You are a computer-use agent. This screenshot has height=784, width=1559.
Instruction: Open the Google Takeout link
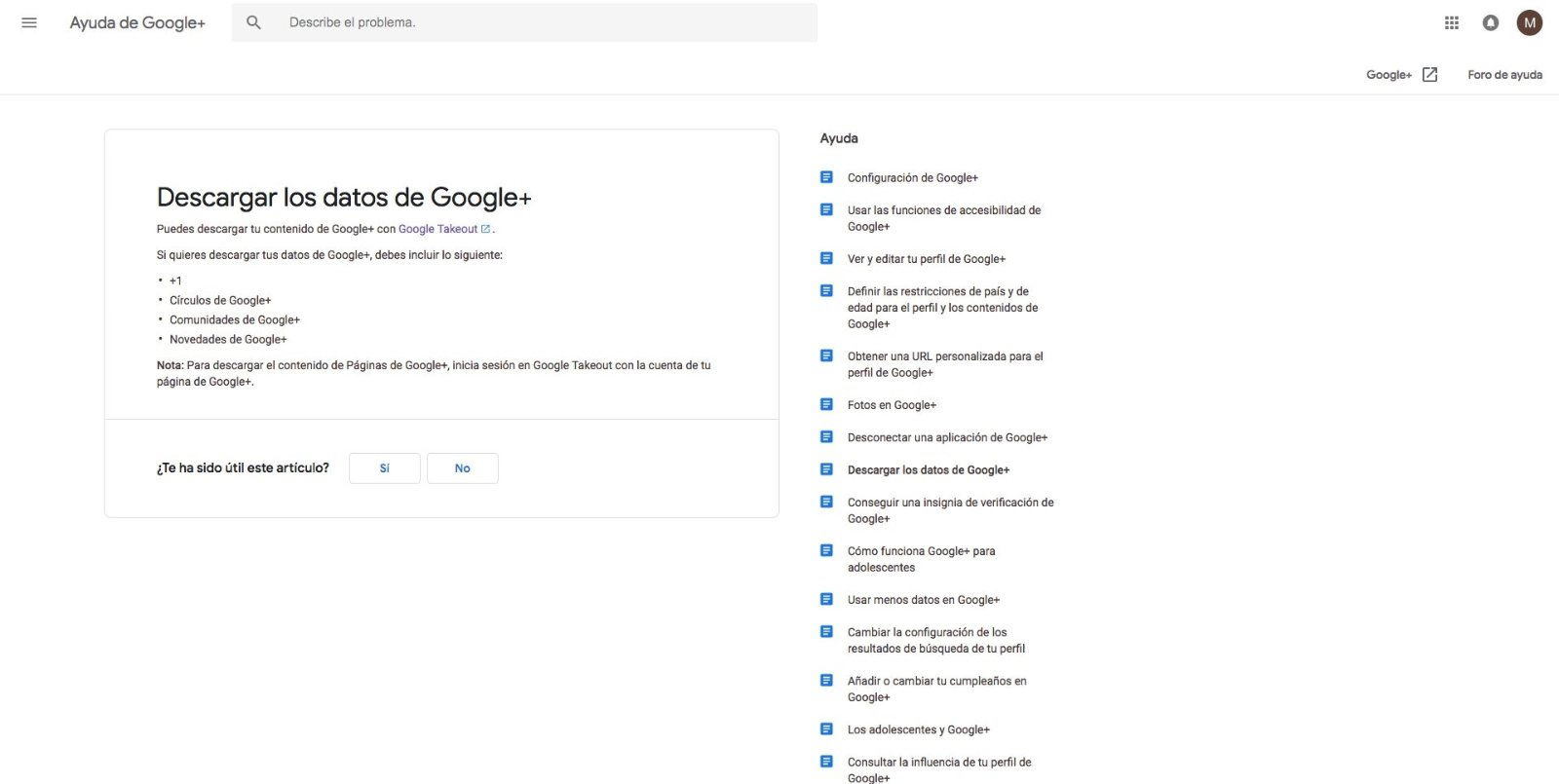click(437, 229)
